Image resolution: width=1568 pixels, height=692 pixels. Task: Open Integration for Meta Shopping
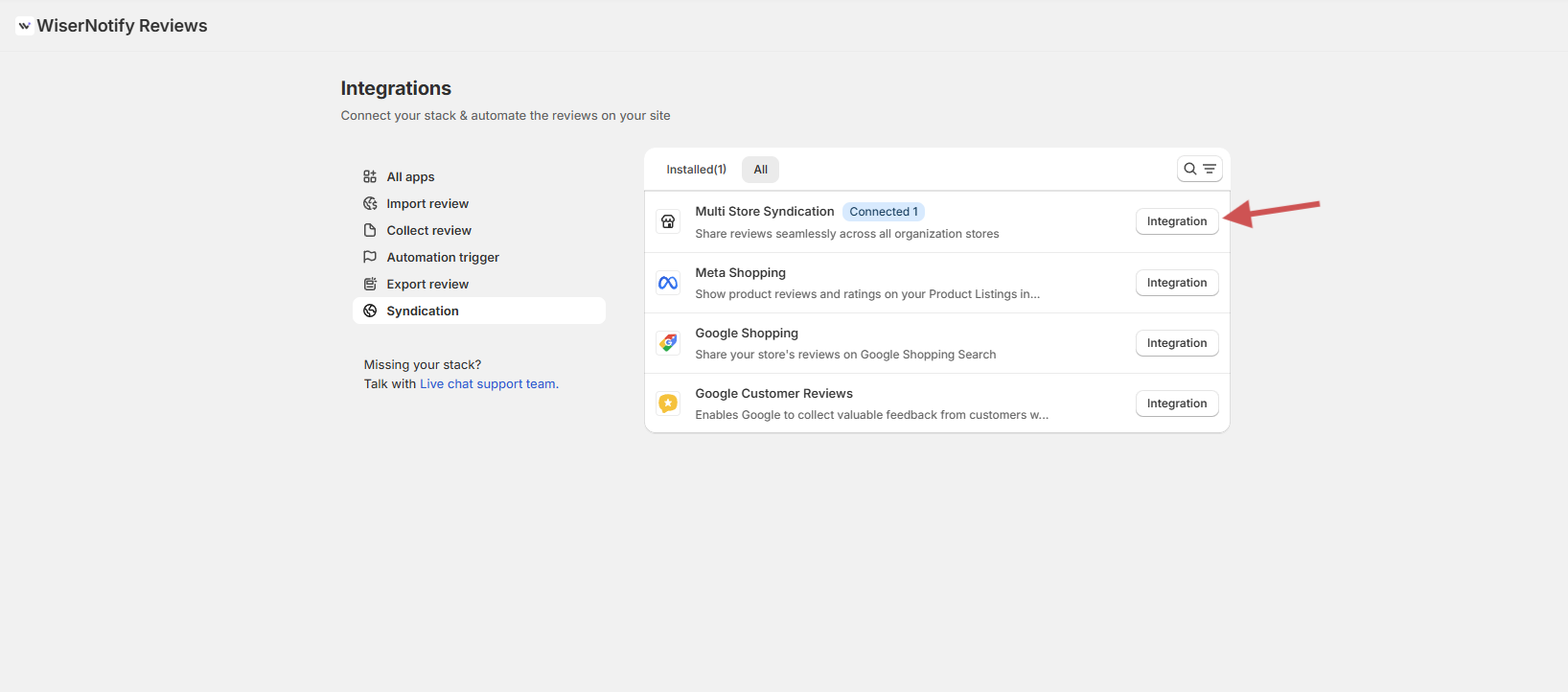pyautogui.click(x=1176, y=283)
